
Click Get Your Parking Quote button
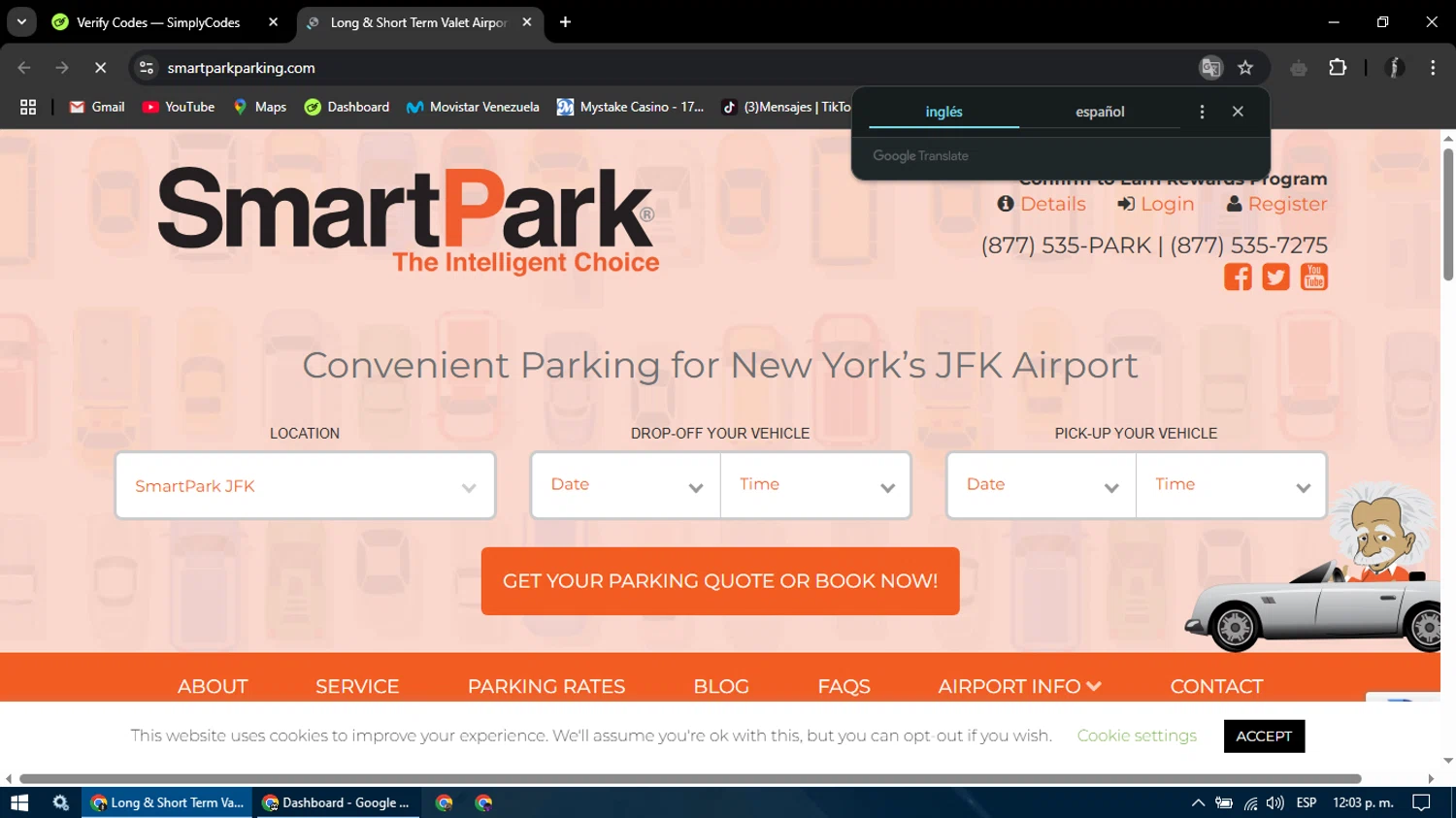click(x=720, y=581)
